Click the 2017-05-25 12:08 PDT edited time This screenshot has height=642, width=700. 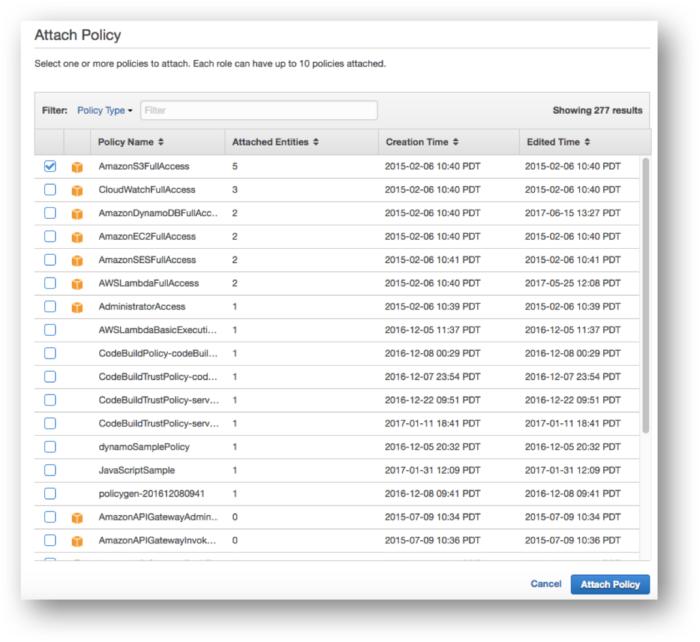pyautogui.click(x=573, y=283)
